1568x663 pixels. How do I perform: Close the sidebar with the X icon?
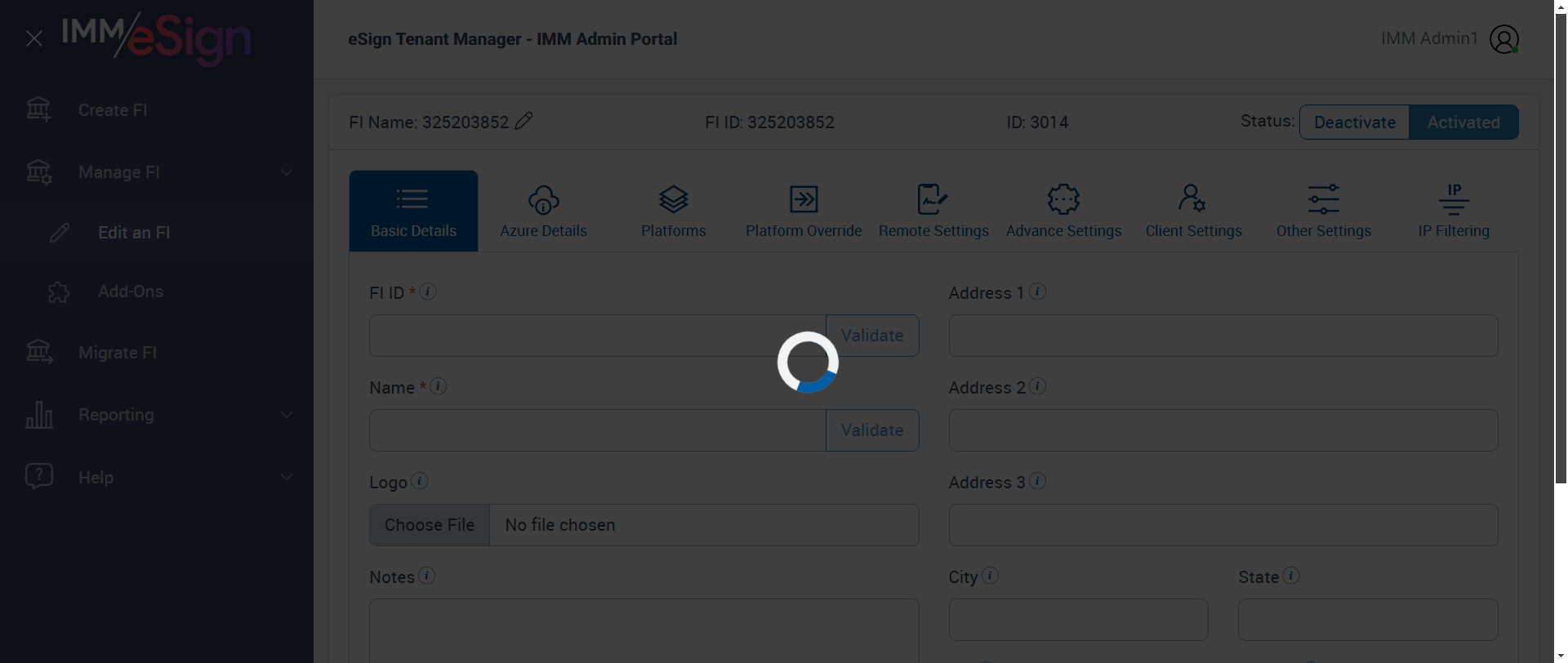[x=34, y=38]
